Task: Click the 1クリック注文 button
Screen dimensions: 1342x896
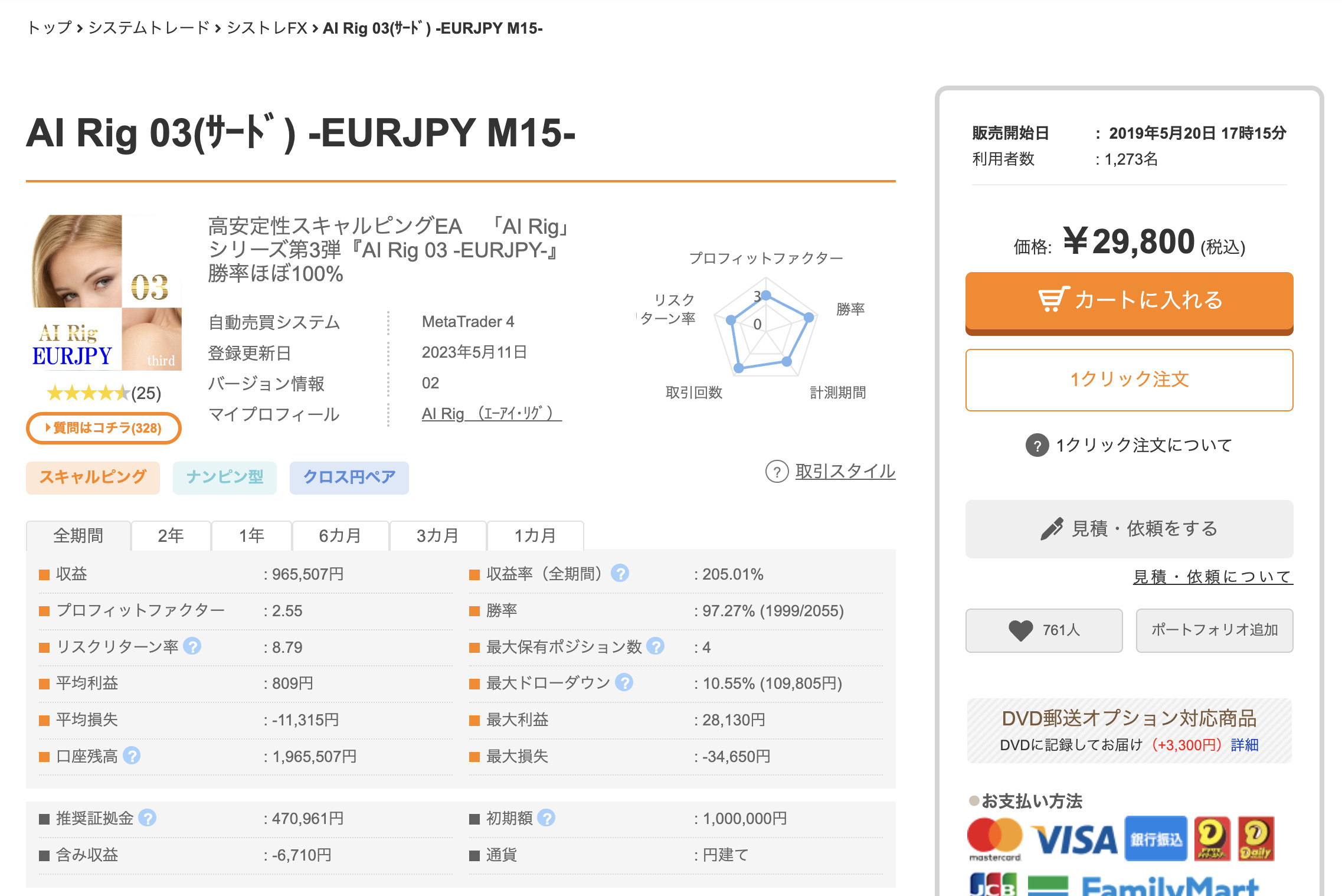Action: click(x=1129, y=380)
